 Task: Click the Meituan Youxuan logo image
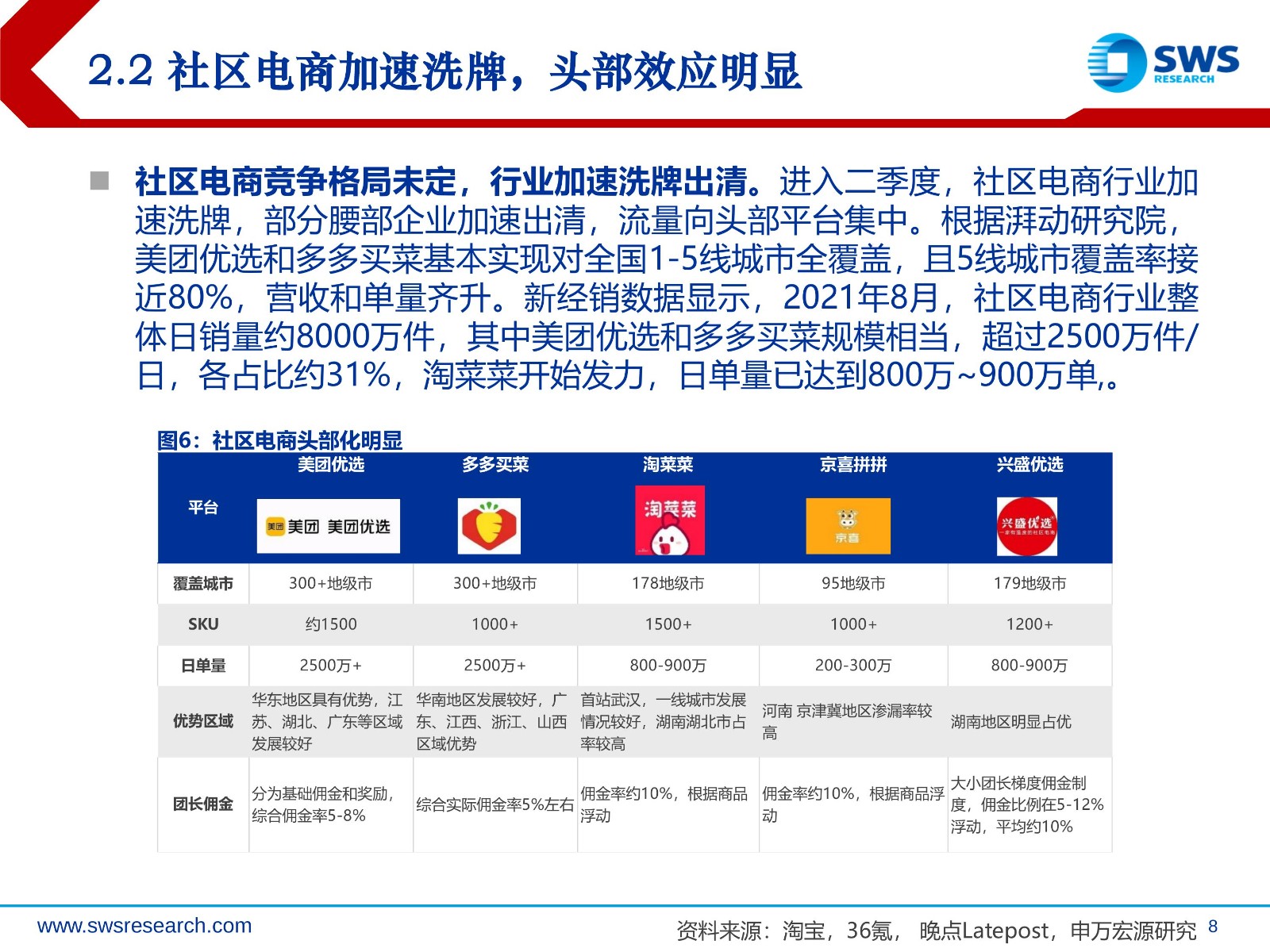pyautogui.click(x=329, y=526)
